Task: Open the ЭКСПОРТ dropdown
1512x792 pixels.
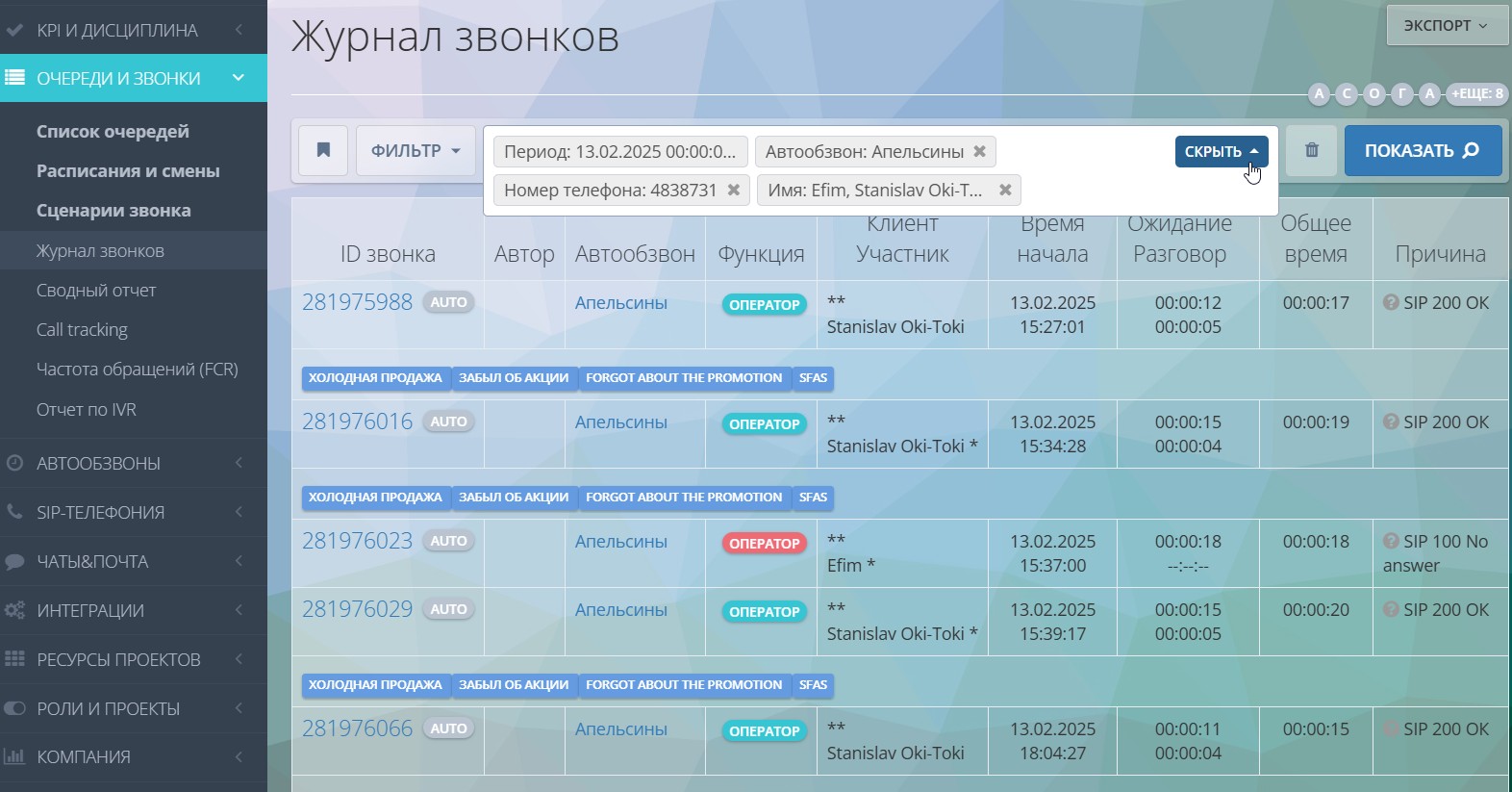Action: (1447, 25)
